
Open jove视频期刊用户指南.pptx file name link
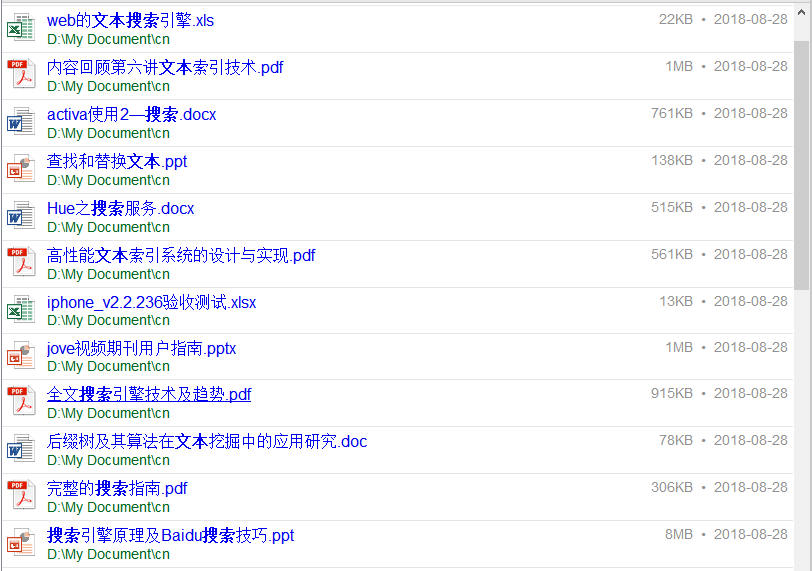141,348
